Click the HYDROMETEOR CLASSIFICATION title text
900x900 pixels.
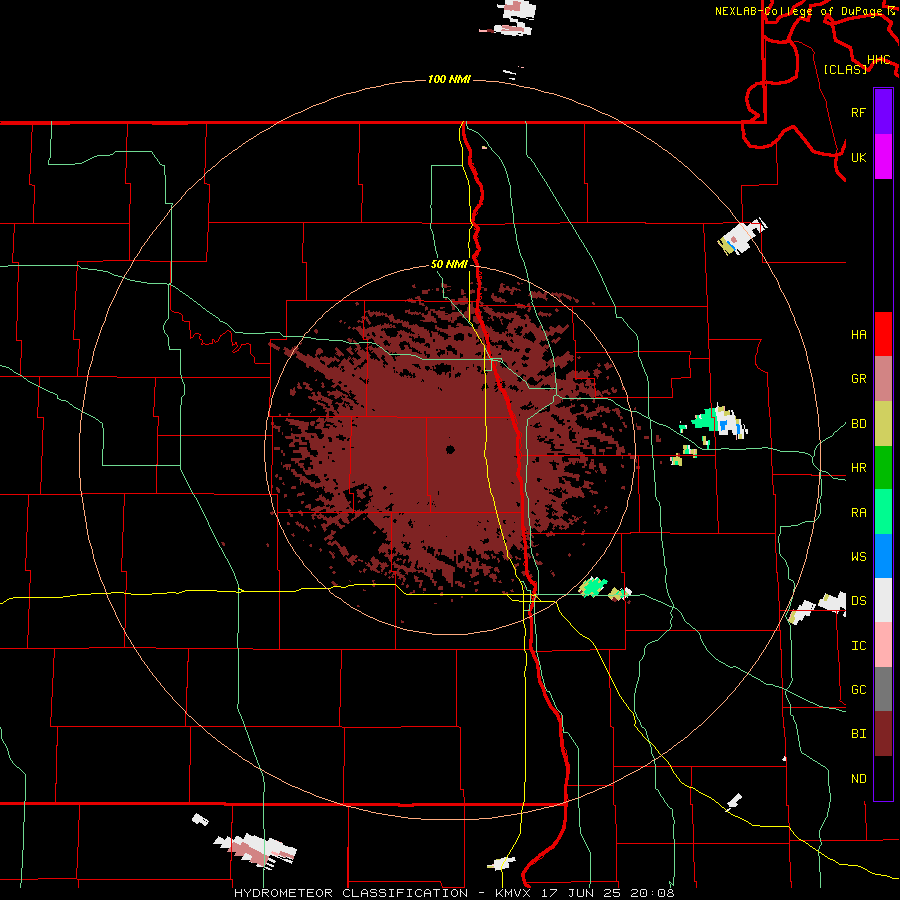[x=351, y=893]
